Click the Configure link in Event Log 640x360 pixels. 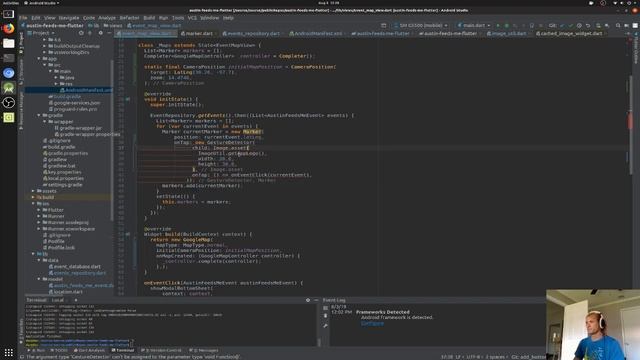(372, 323)
